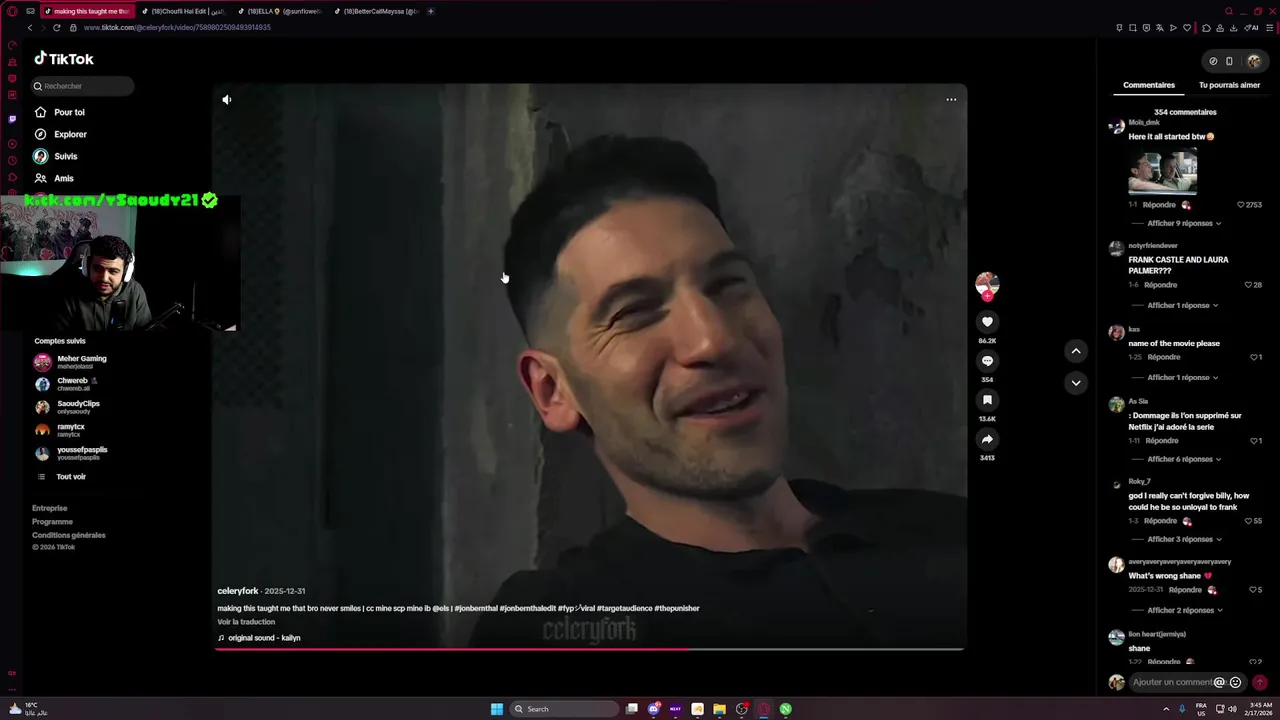Share the video with the arrow icon
Image resolution: width=1280 pixels, height=720 pixels.
[987, 439]
